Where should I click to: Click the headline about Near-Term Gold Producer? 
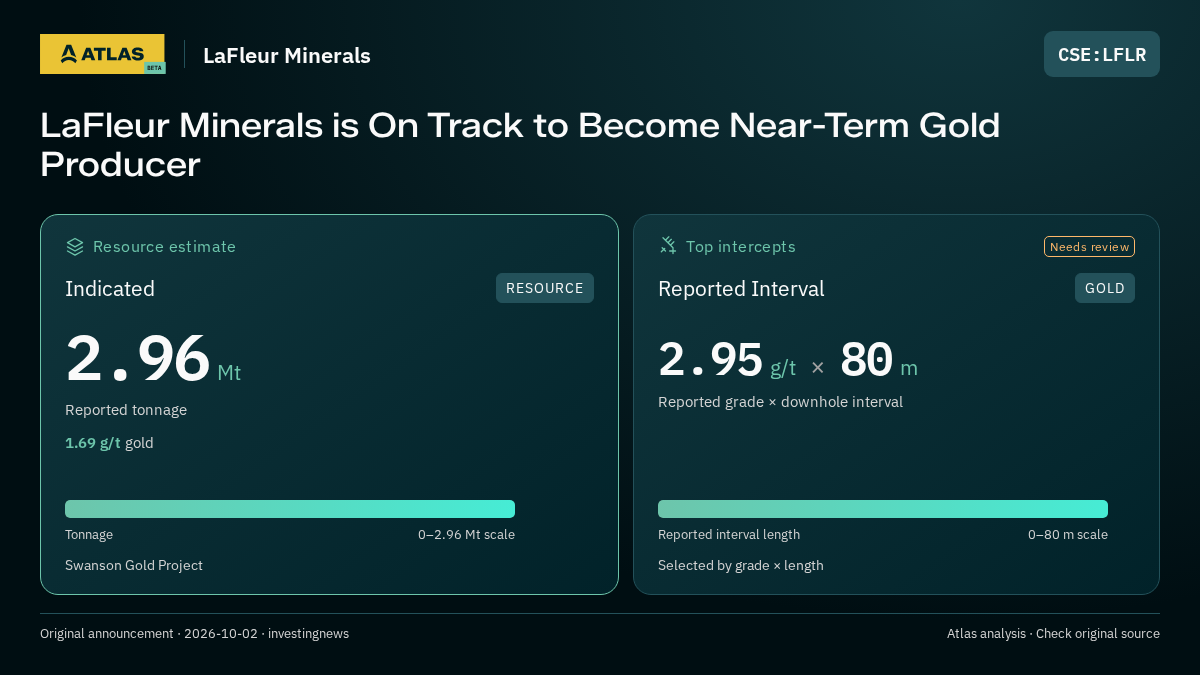(x=520, y=144)
